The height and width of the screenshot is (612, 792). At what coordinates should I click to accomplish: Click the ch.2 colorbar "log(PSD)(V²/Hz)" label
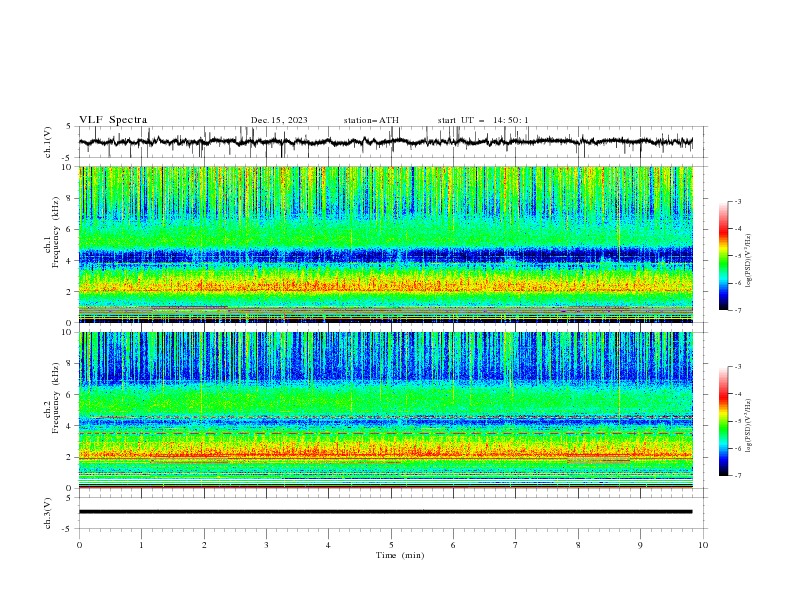[749, 426]
